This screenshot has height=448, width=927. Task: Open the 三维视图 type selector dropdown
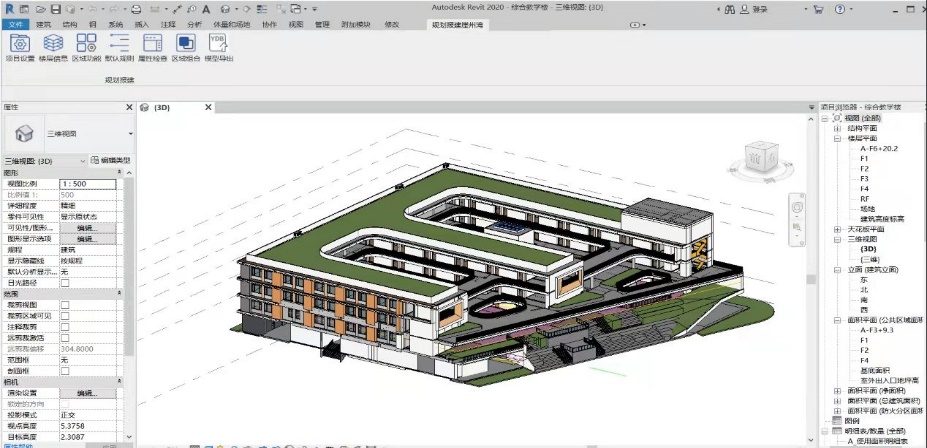(130, 133)
